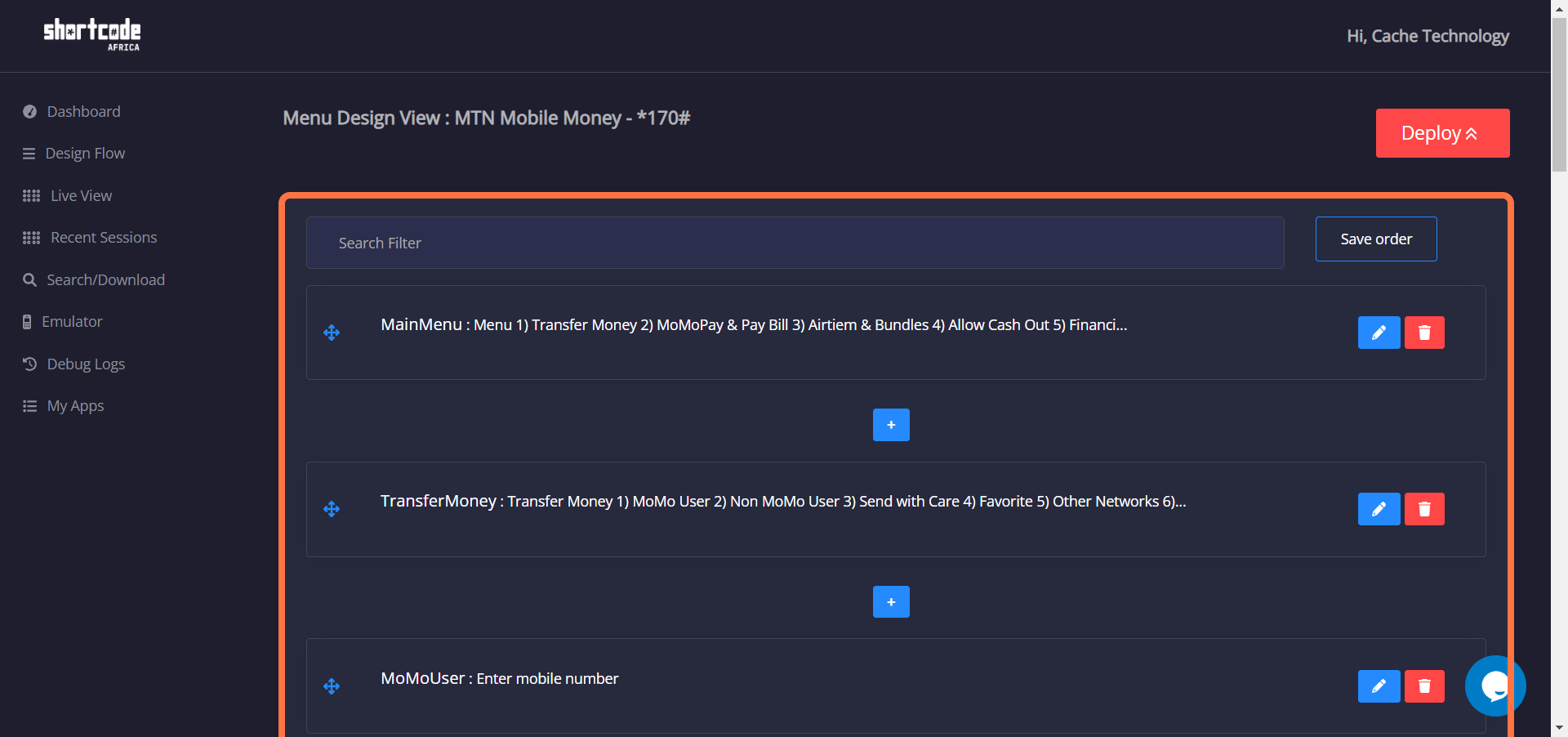Add a menu item below TransferMoney
Image resolution: width=1568 pixels, height=737 pixels.
(x=891, y=602)
